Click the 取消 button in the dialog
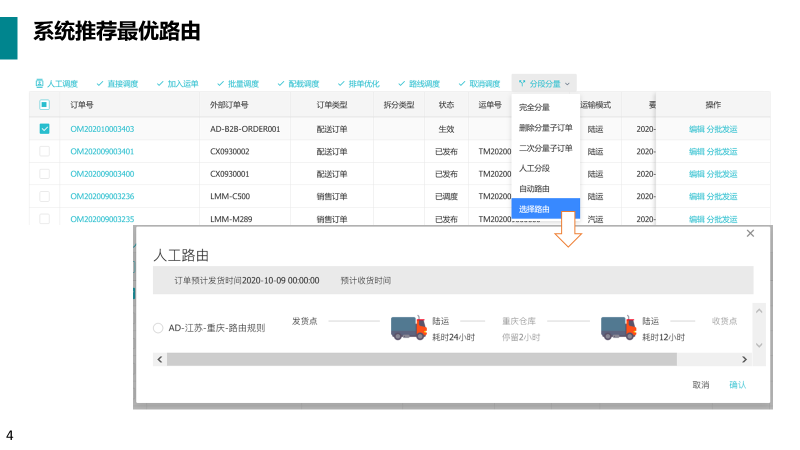Viewport: 800px width, 450px height. tap(700, 385)
